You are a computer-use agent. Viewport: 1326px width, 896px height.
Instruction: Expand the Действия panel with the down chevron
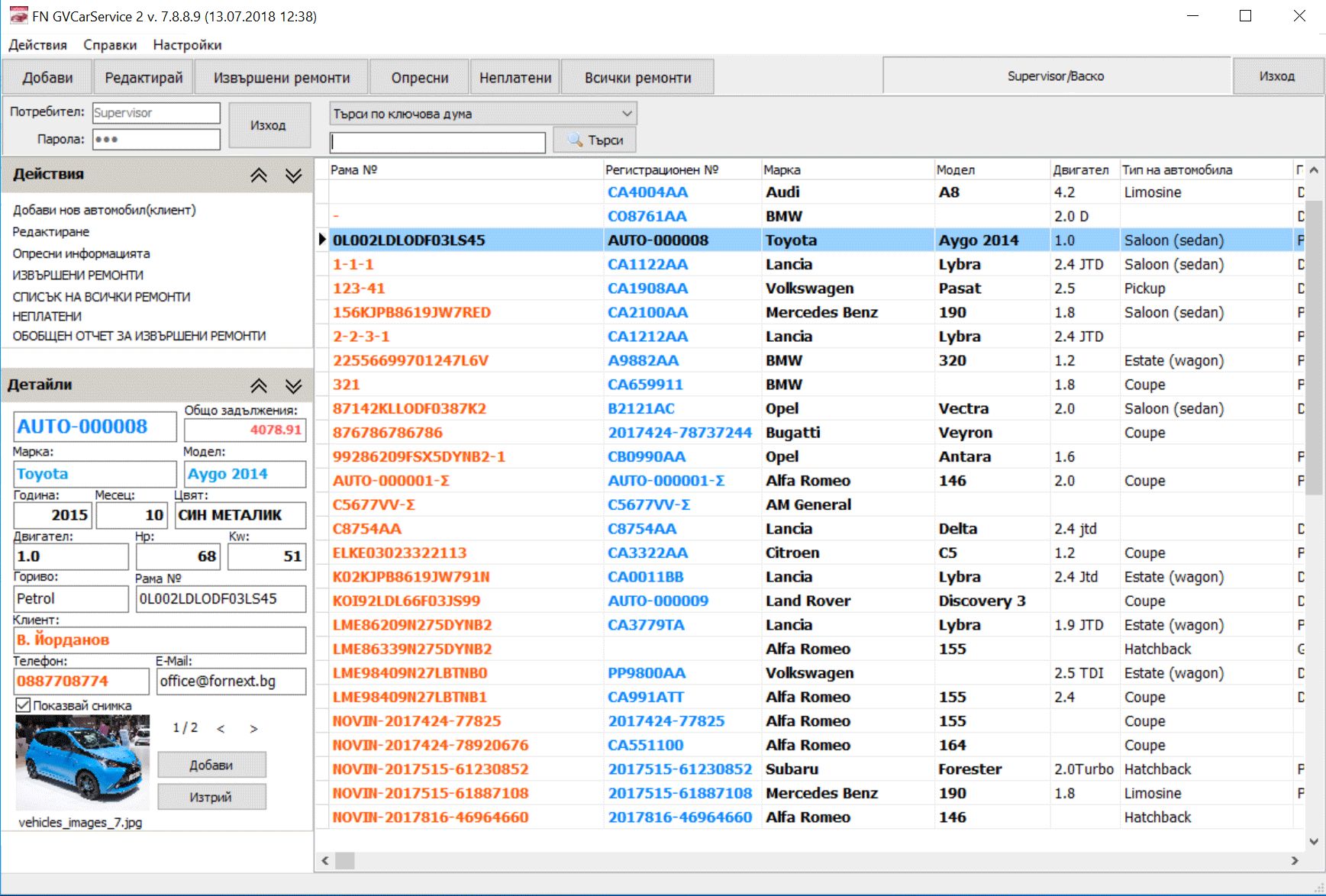click(x=293, y=176)
